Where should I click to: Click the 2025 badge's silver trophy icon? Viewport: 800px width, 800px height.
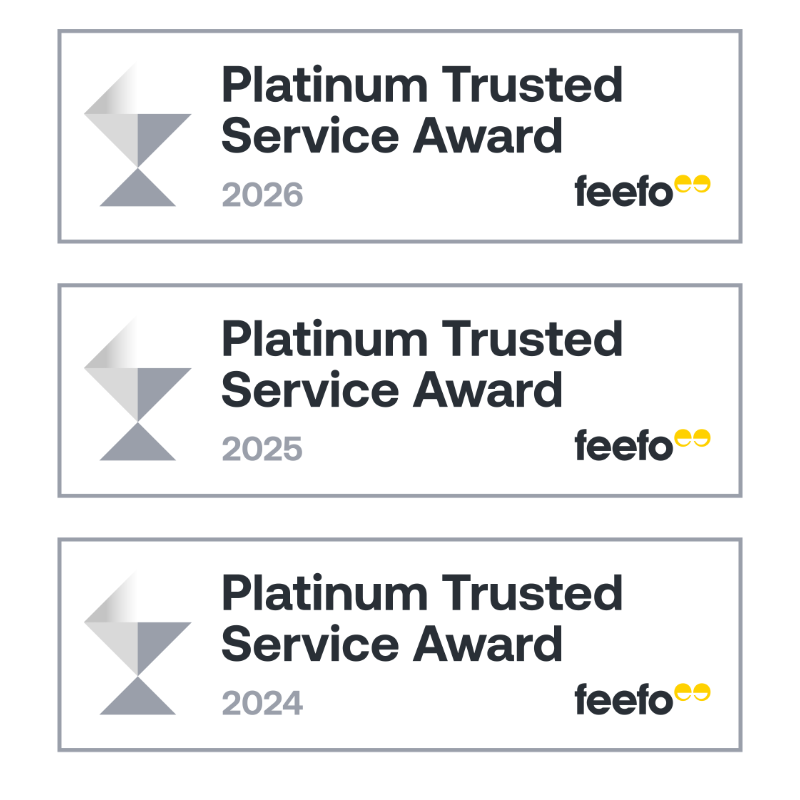pos(137,389)
